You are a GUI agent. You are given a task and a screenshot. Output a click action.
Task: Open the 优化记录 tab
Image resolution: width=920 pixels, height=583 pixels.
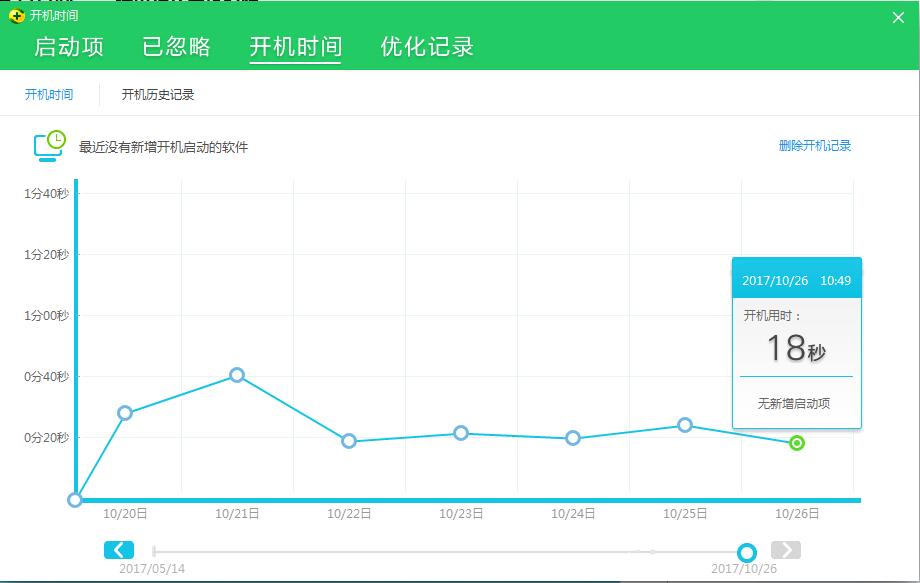(x=427, y=47)
